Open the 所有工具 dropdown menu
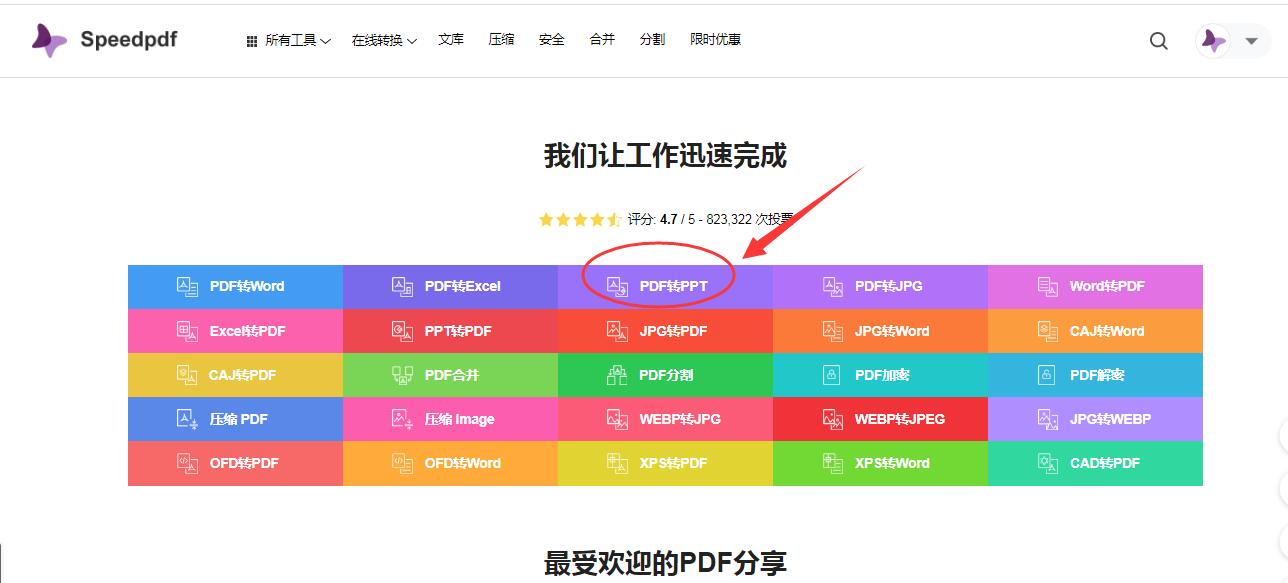 [297, 40]
